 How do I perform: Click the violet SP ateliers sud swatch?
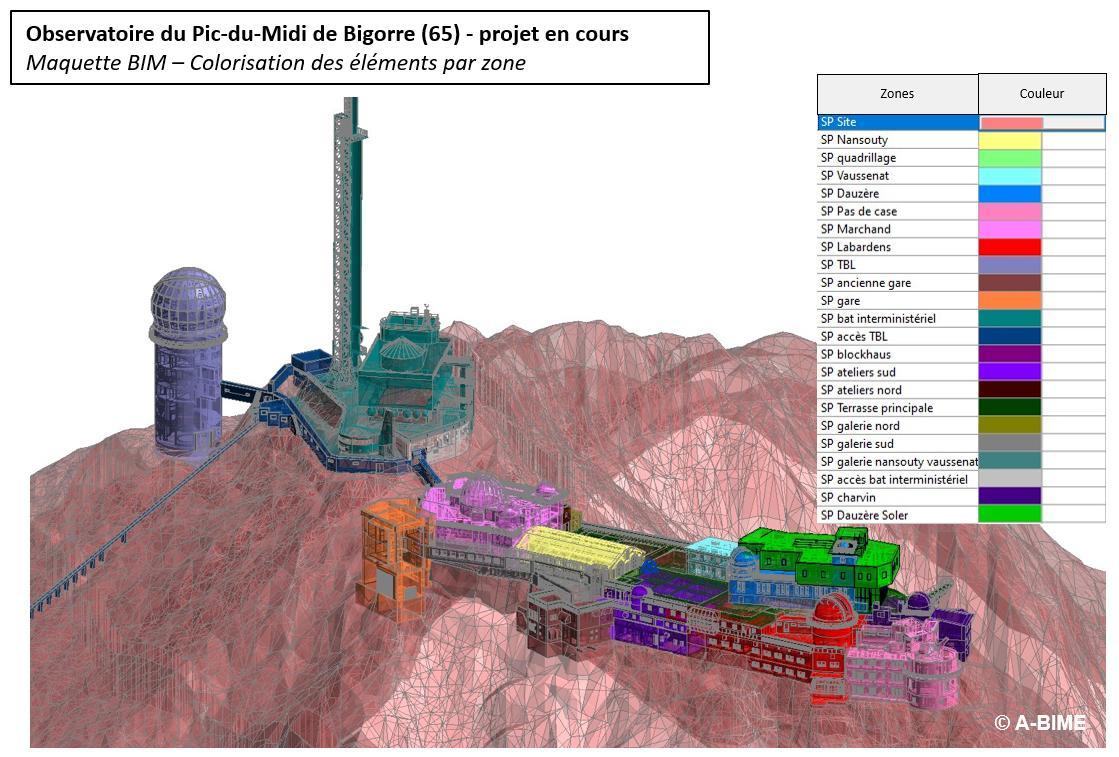(x=1010, y=372)
